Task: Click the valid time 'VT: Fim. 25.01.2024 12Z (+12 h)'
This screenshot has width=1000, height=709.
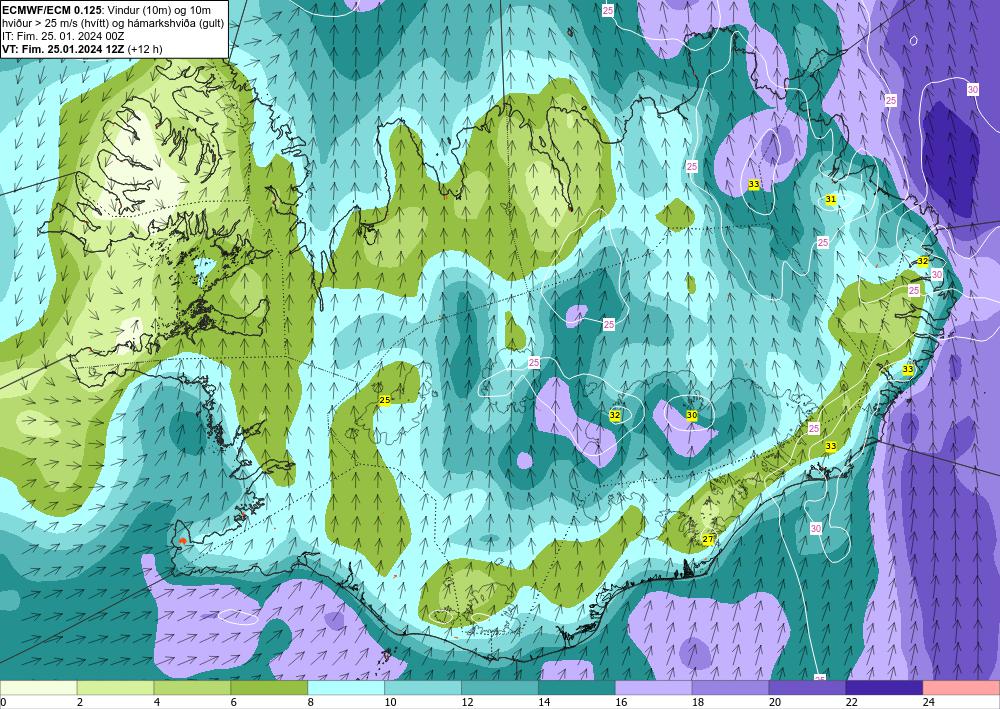Action: point(82,48)
